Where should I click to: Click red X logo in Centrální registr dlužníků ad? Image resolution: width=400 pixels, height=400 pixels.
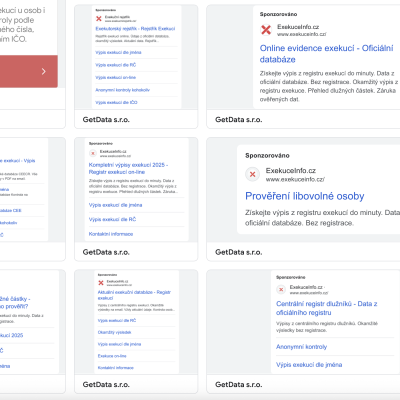click(x=281, y=289)
